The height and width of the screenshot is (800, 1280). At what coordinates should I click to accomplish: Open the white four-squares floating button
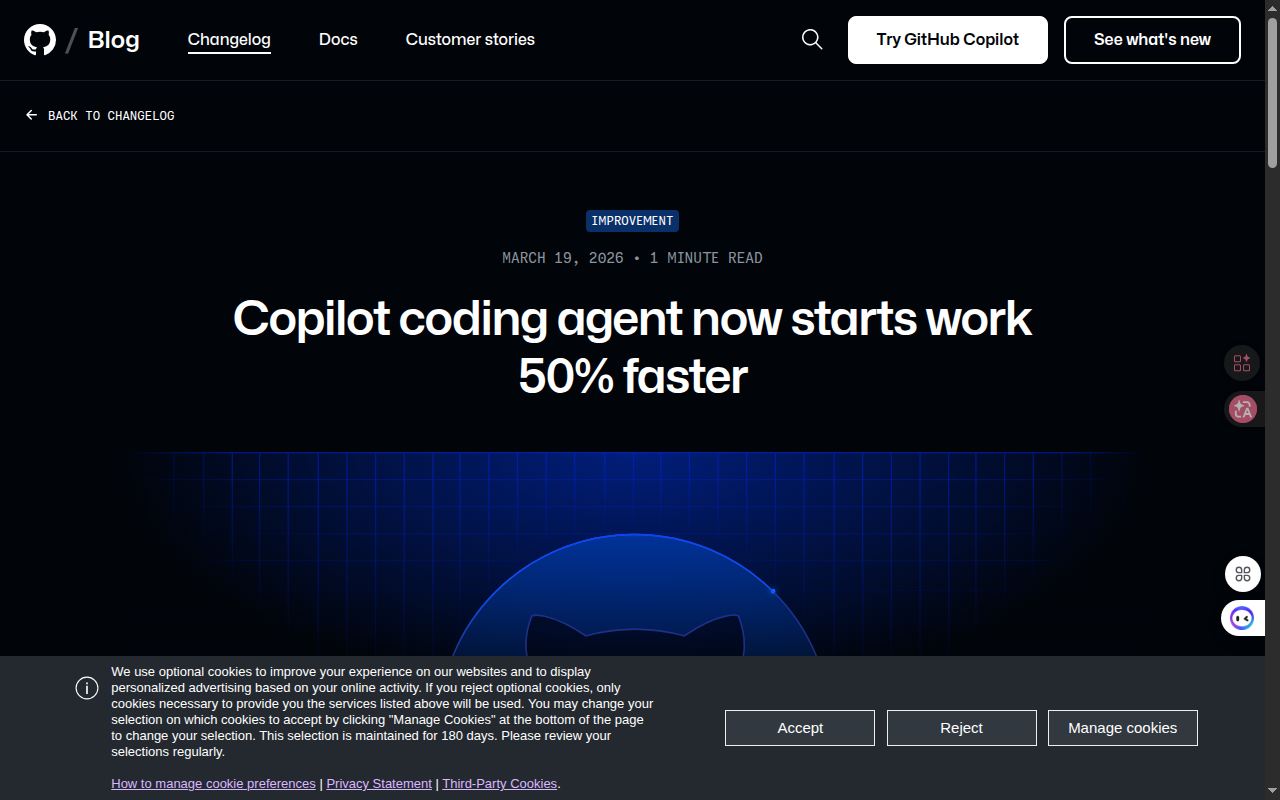point(1243,574)
